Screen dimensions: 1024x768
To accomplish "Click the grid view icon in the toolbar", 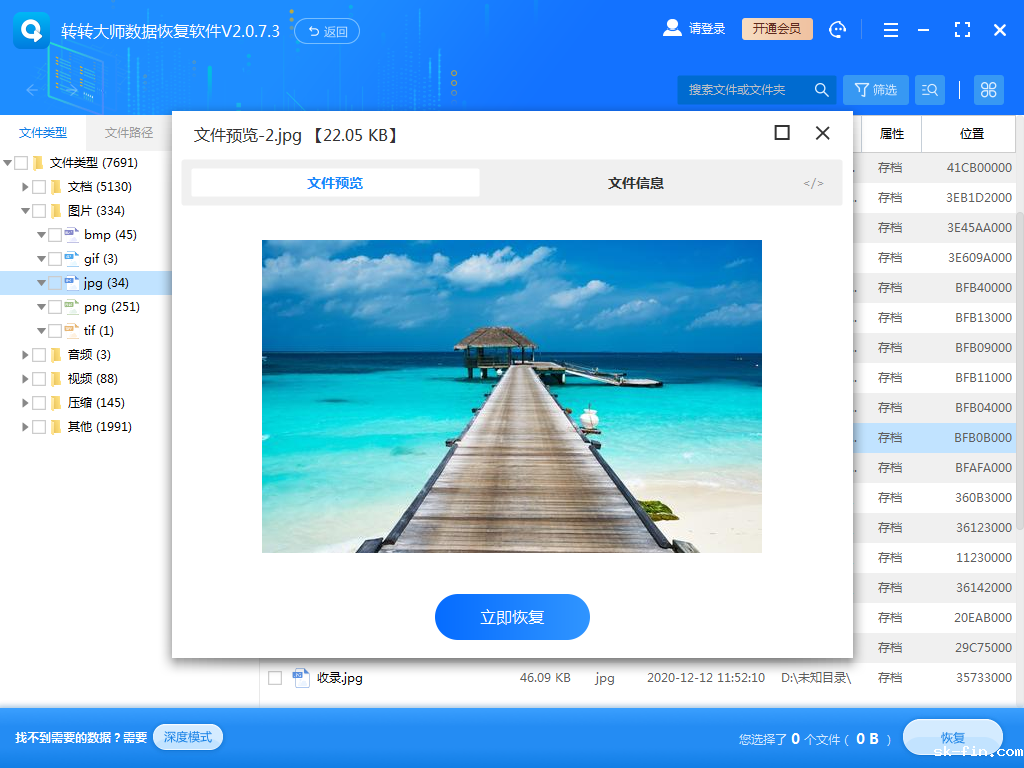I will click(988, 89).
